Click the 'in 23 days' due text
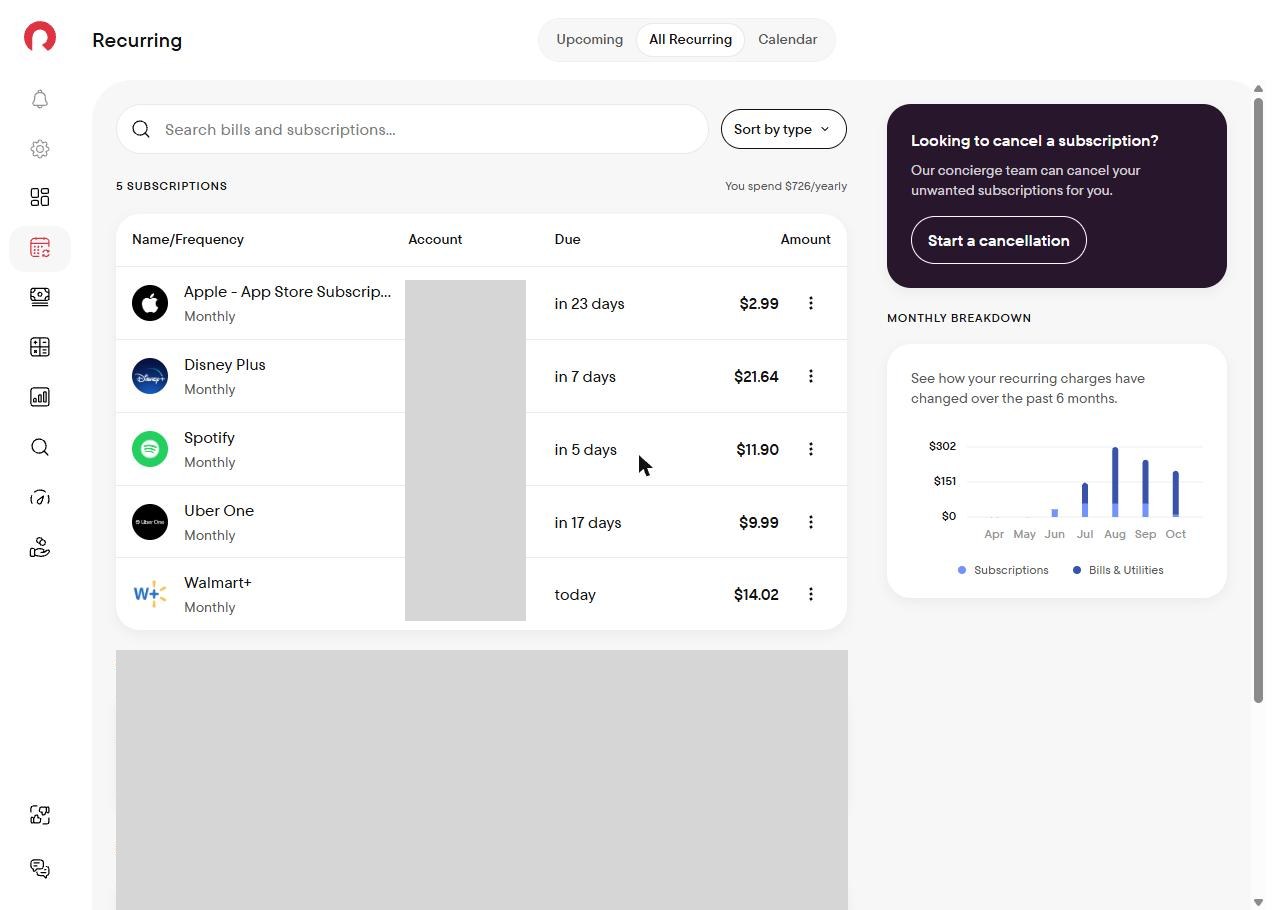 click(x=589, y=304)
